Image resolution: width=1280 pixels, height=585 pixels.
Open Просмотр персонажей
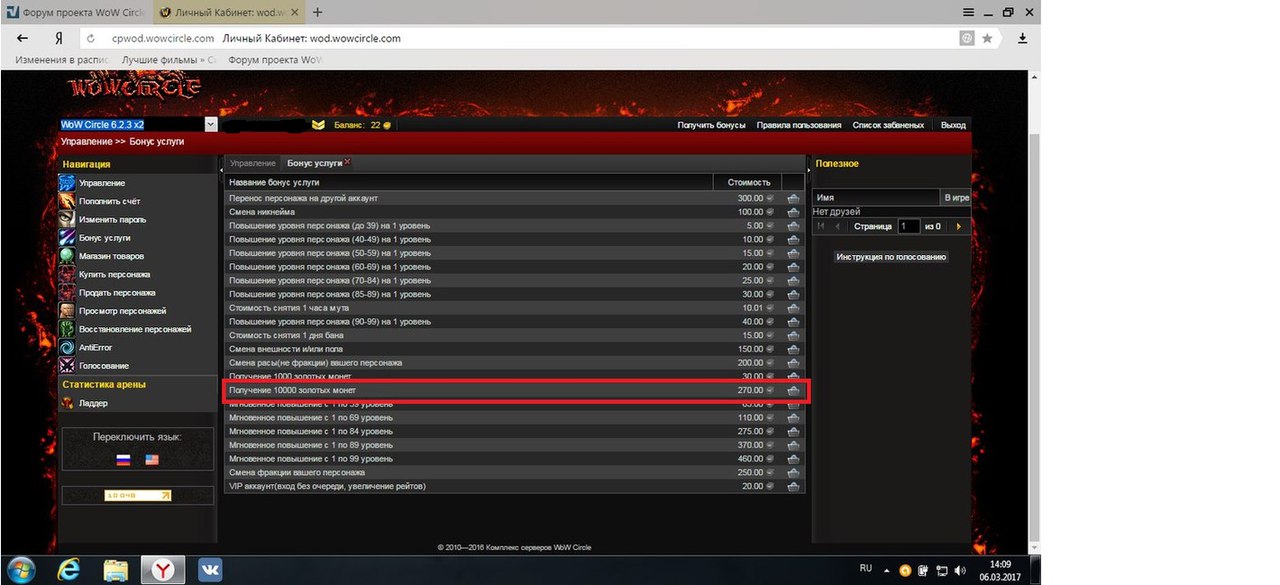(x=122, y=311)
